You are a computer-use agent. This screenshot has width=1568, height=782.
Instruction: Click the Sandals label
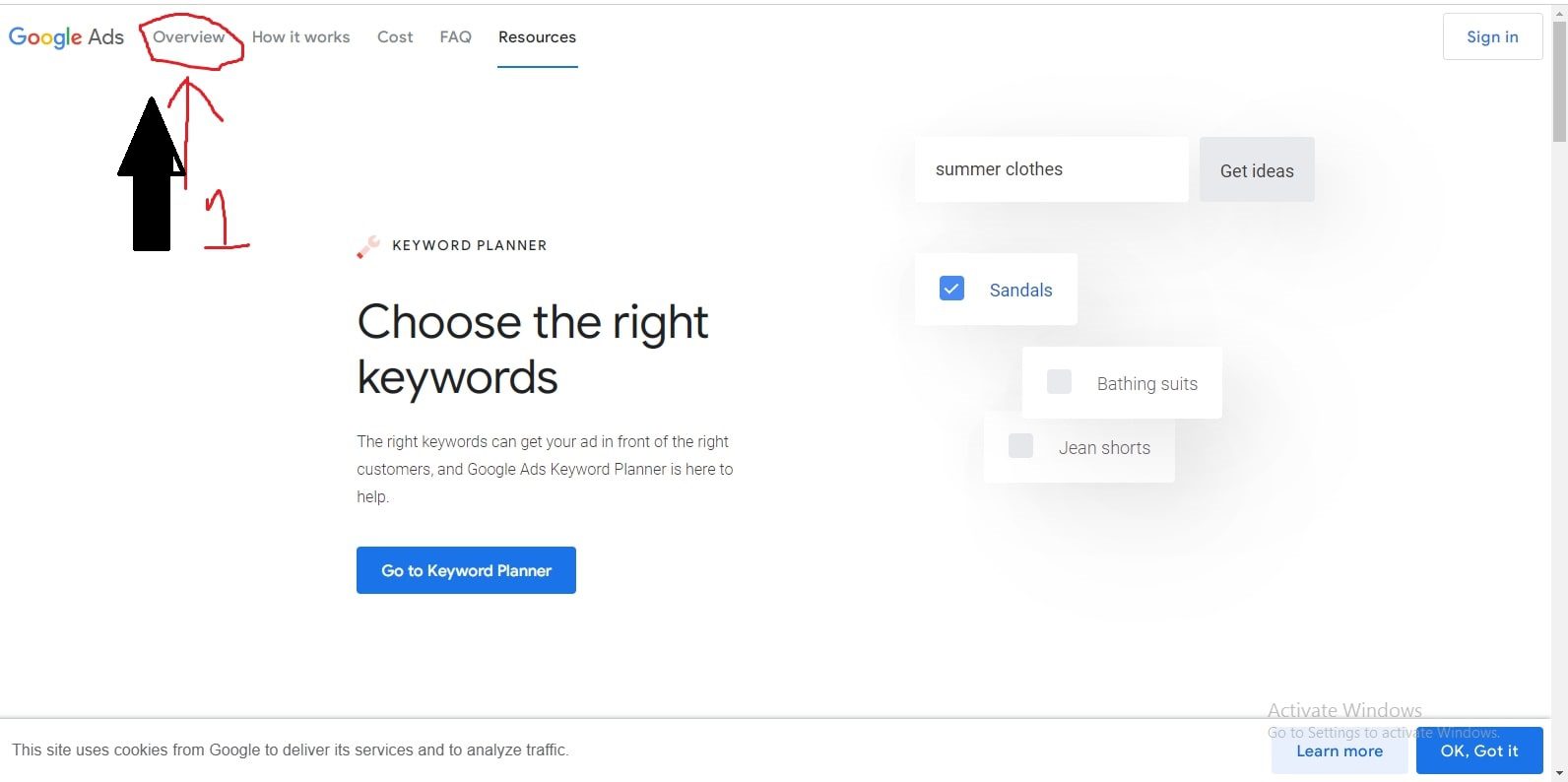click(1020, 291)
